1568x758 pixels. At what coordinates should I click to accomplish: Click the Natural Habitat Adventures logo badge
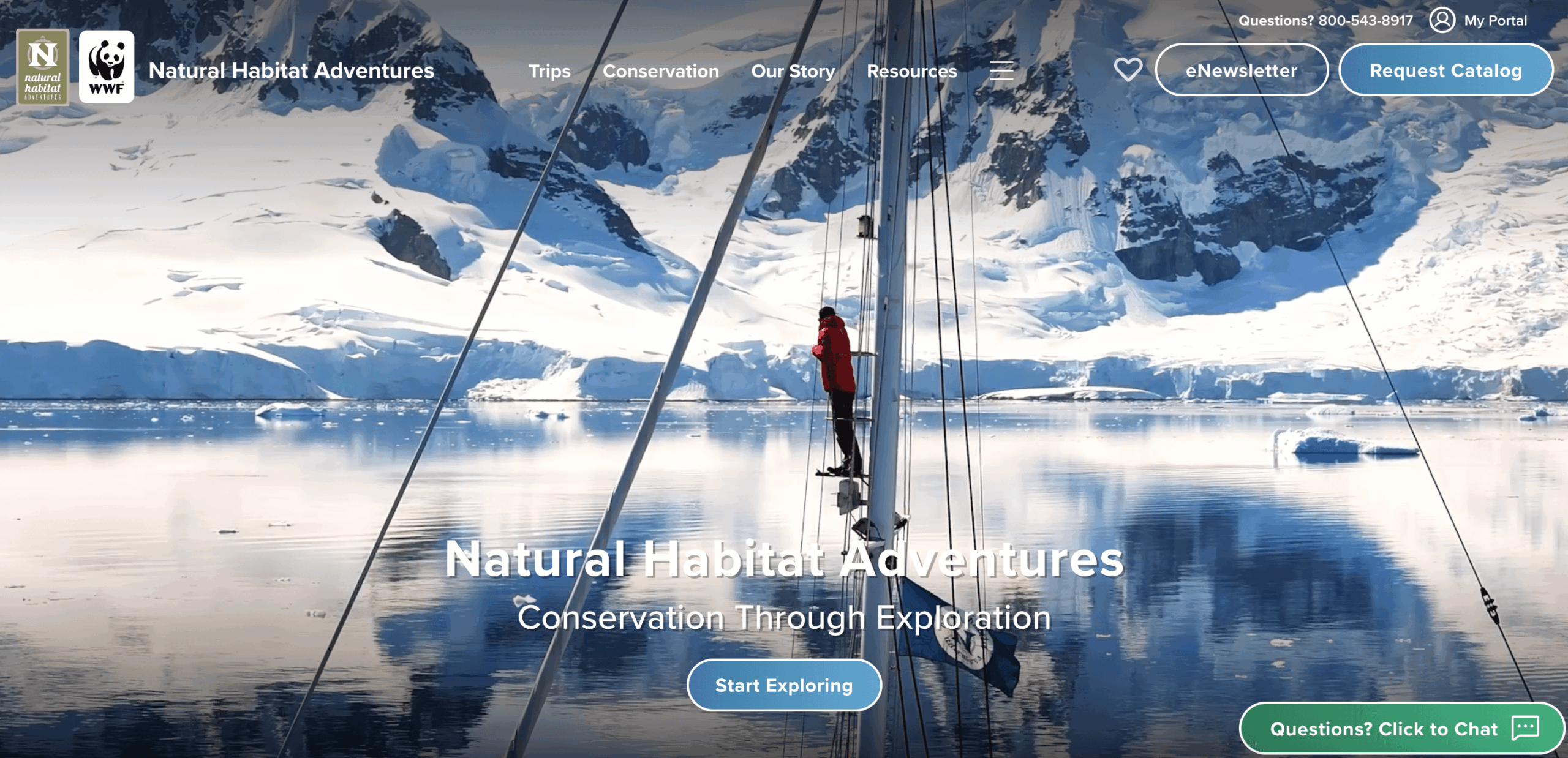[x=43, y=67]
